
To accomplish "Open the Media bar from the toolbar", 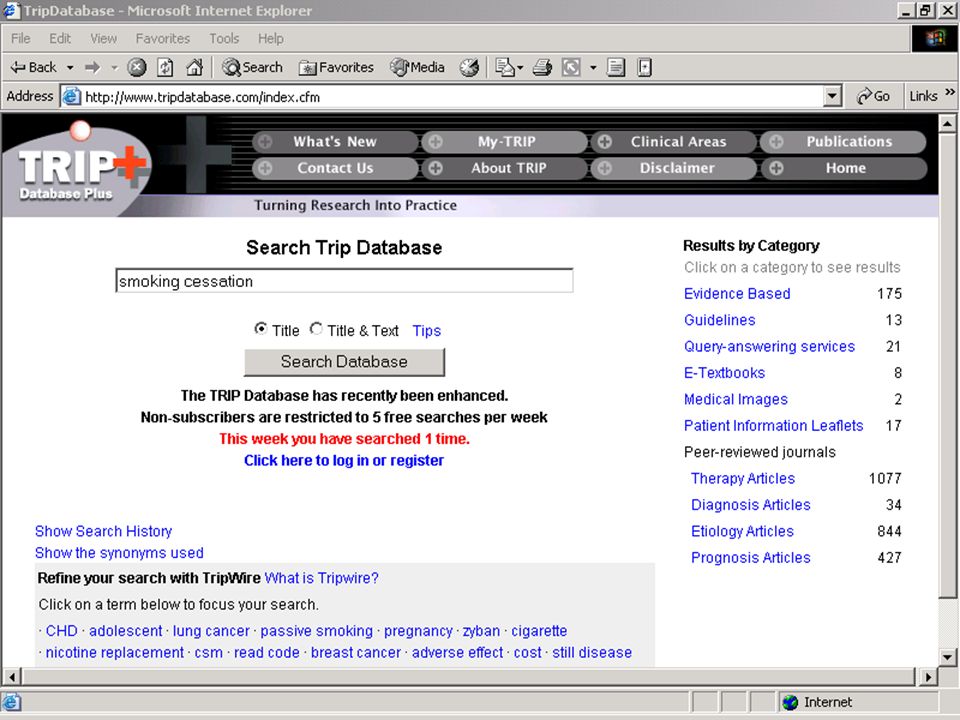I will tap(418, 67).
